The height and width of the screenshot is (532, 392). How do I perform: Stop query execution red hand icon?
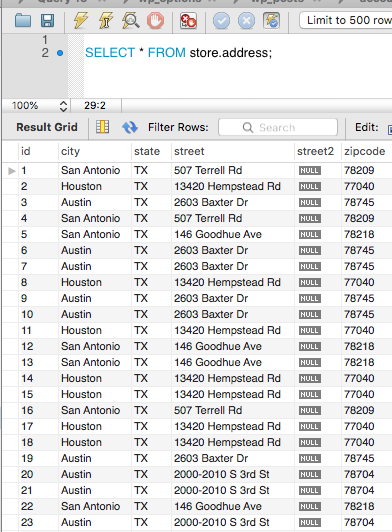155,21
